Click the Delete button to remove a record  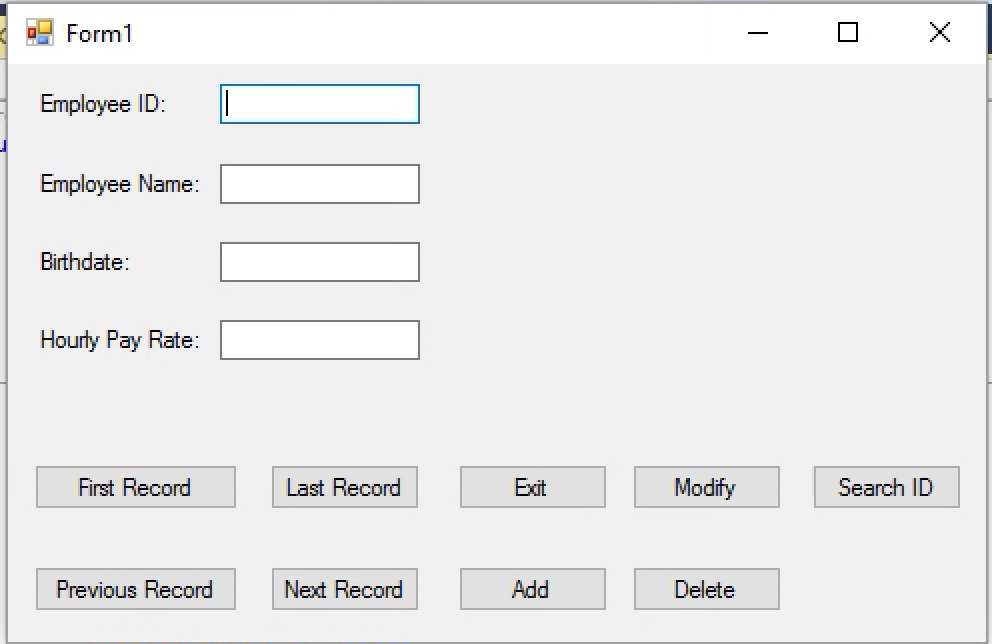pos(706,589)
